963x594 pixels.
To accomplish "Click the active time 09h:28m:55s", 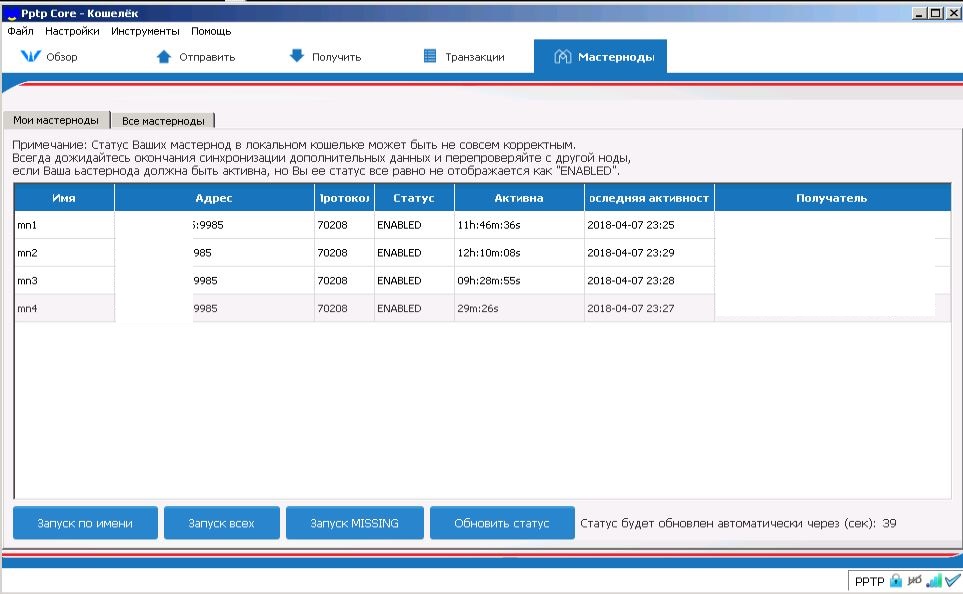I will click(489, 280).
